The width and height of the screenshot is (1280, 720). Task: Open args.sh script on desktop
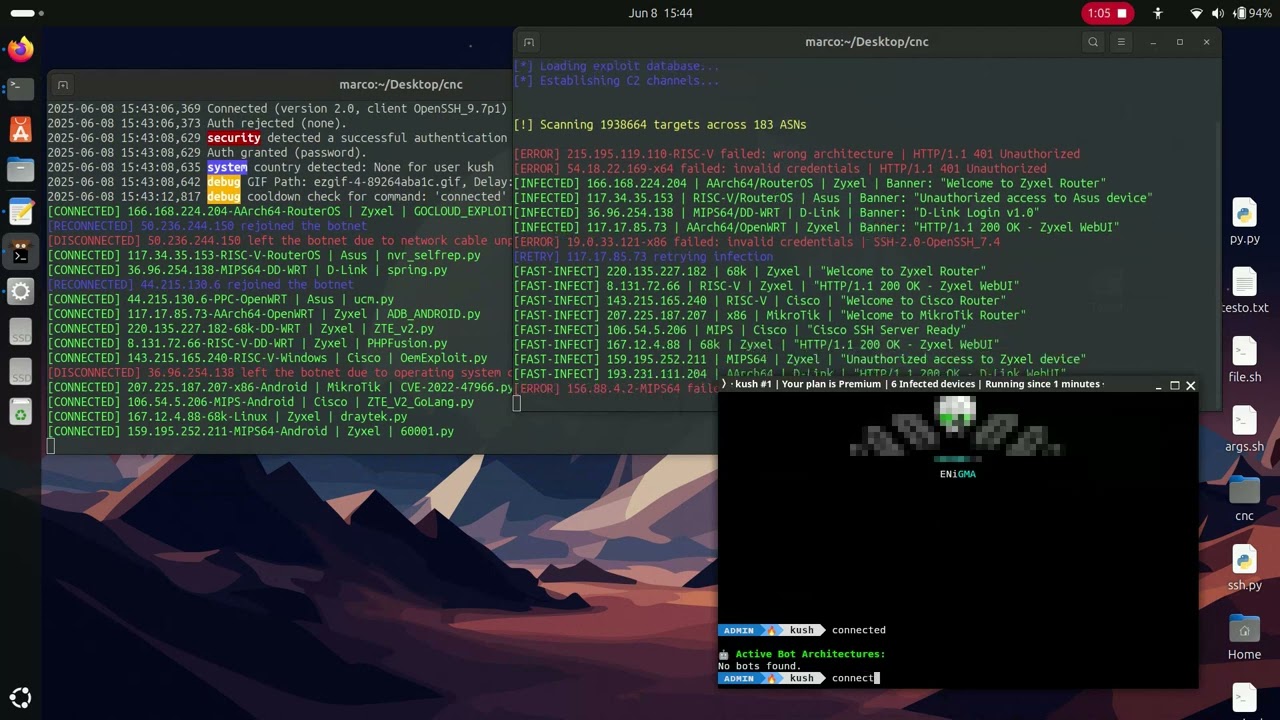click(x=1244, y=429)
